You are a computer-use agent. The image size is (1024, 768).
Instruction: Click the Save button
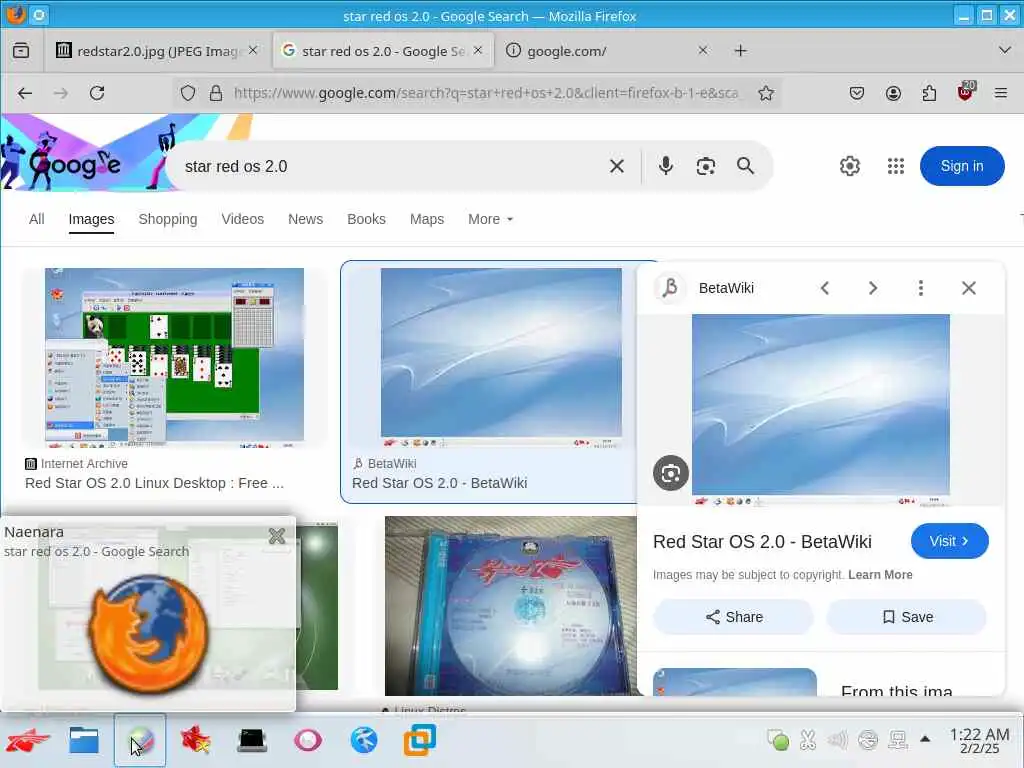click(x=906, y=617)
